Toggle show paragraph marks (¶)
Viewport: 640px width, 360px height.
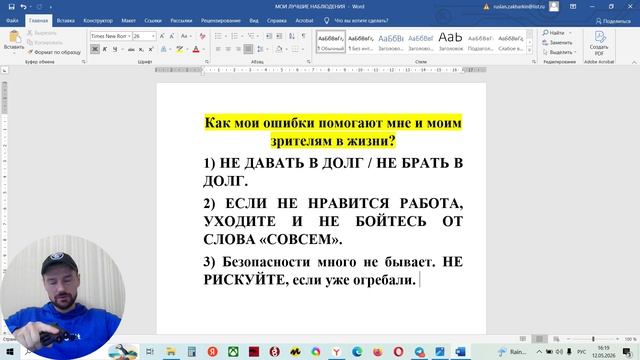(x=304, y=36)
